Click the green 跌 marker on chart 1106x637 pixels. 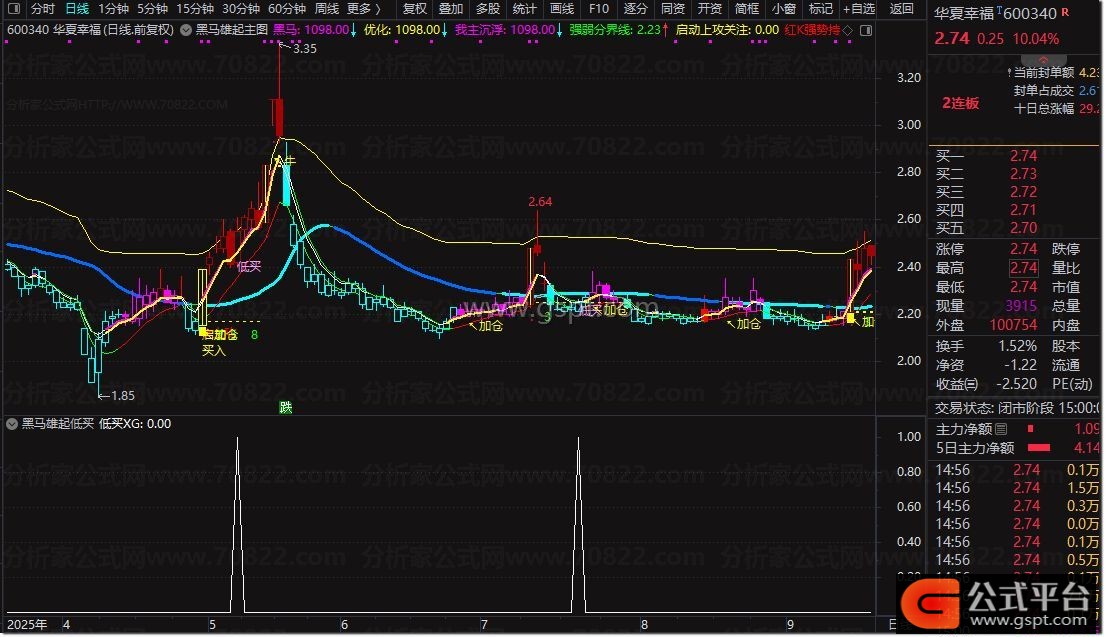[x=286, y=407]
